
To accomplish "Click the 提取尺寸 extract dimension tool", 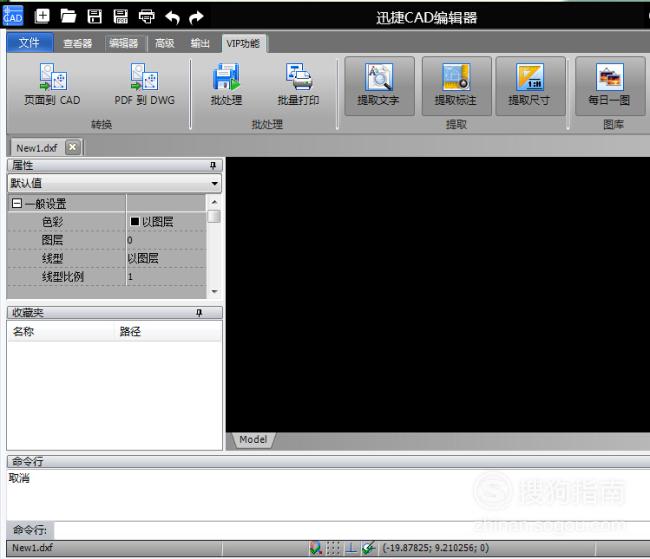I will coord(530,86).
